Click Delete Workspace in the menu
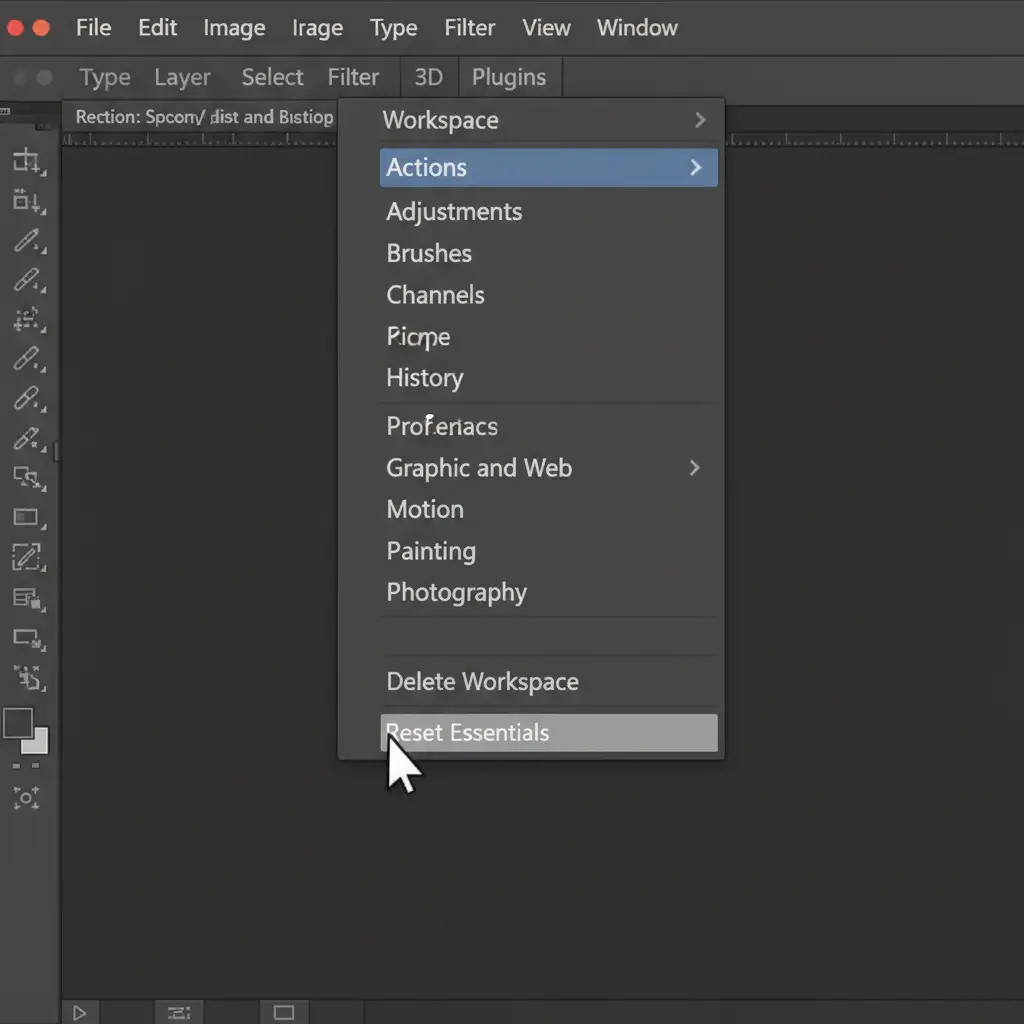This screenshot has width=1024, height=1024. point(482,682)
